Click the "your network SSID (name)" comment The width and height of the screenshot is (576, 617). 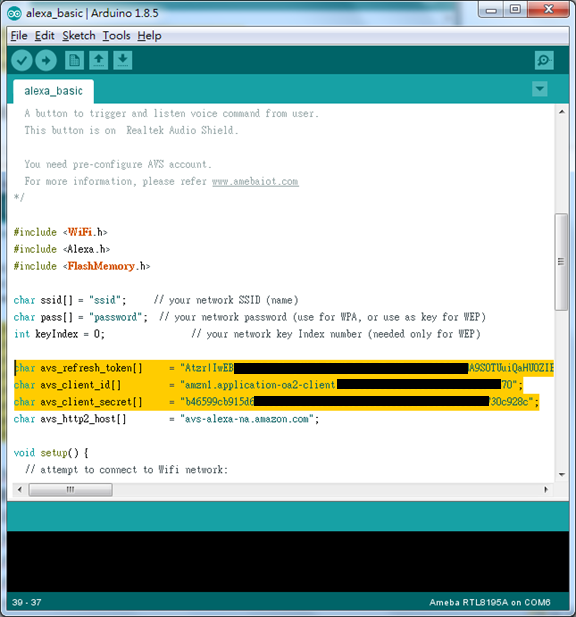[226, 300]
